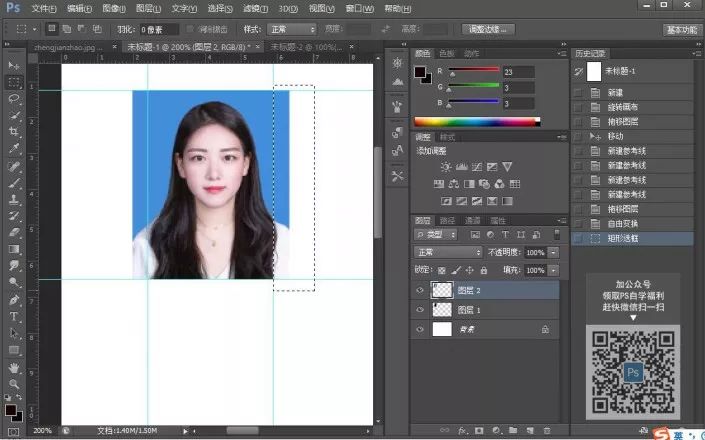Click the 调整边缘 button
The image size is (705, 440).
click(488, 30)
